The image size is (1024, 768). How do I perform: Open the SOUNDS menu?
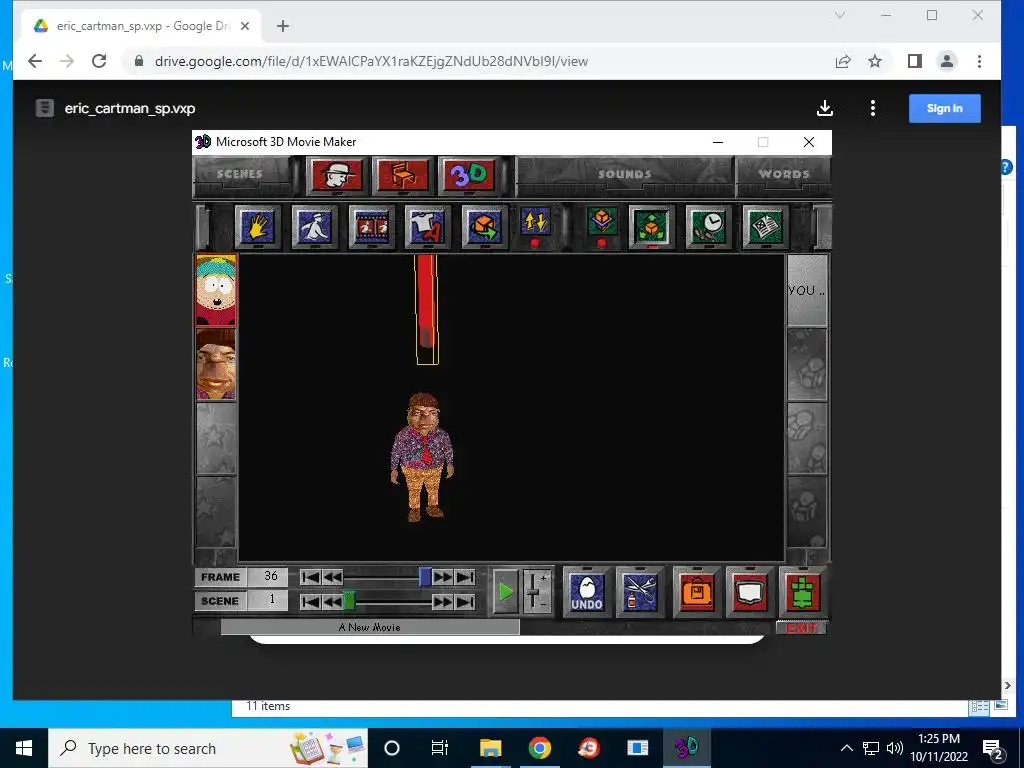tap(624, 174)
